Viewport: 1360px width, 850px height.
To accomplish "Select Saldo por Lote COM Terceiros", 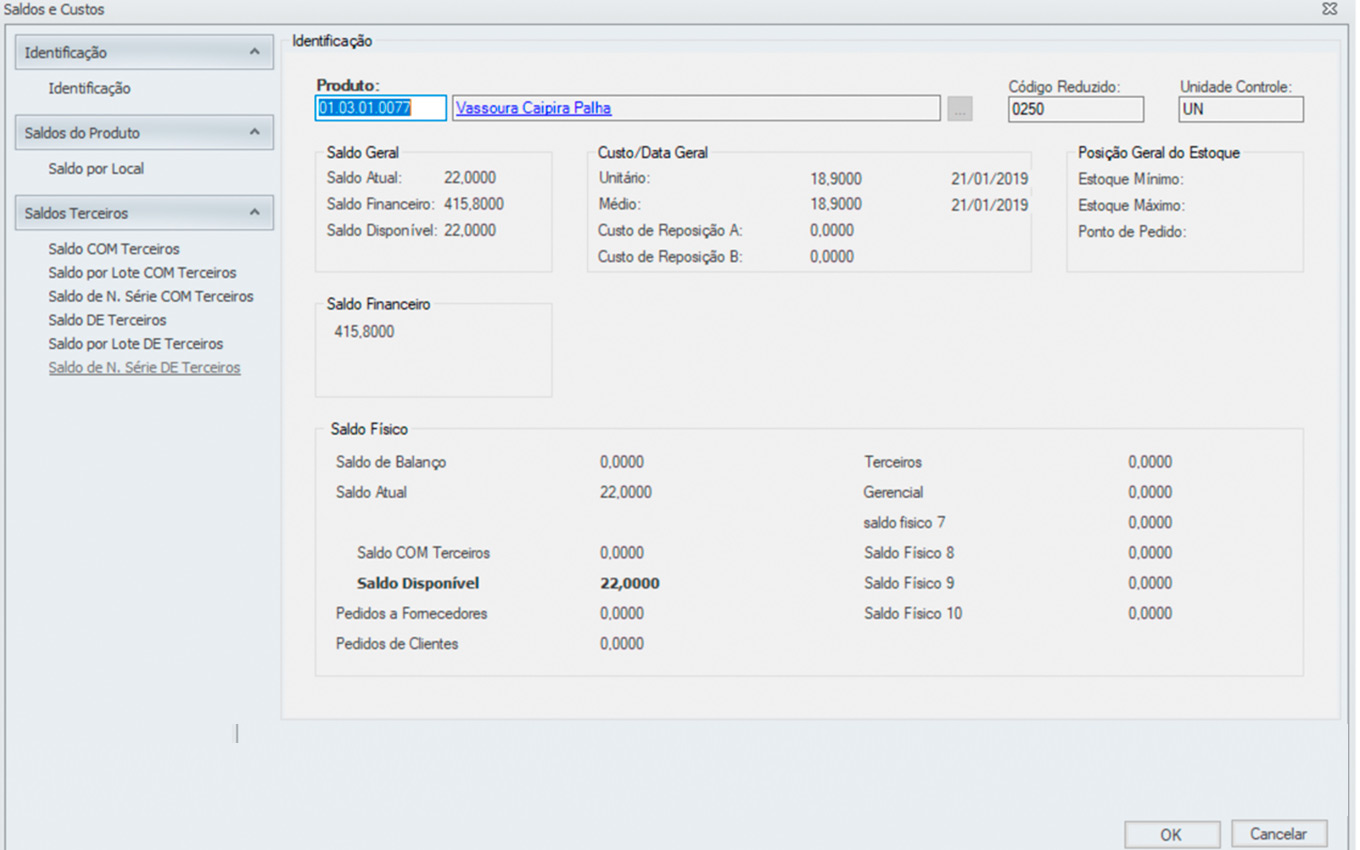I will click(x=142, y=272).
